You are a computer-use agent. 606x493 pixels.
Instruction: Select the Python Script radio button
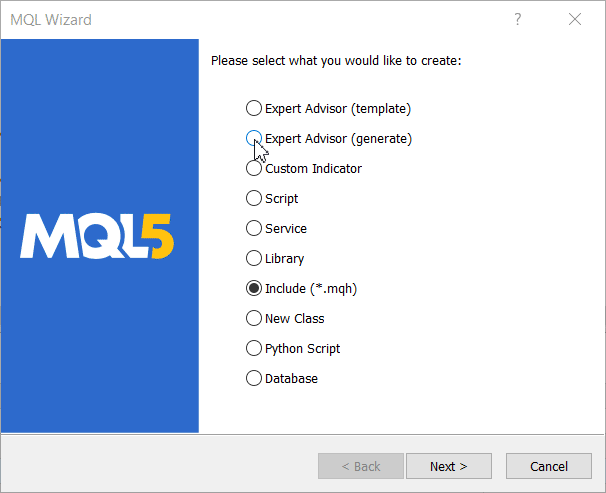254,348
